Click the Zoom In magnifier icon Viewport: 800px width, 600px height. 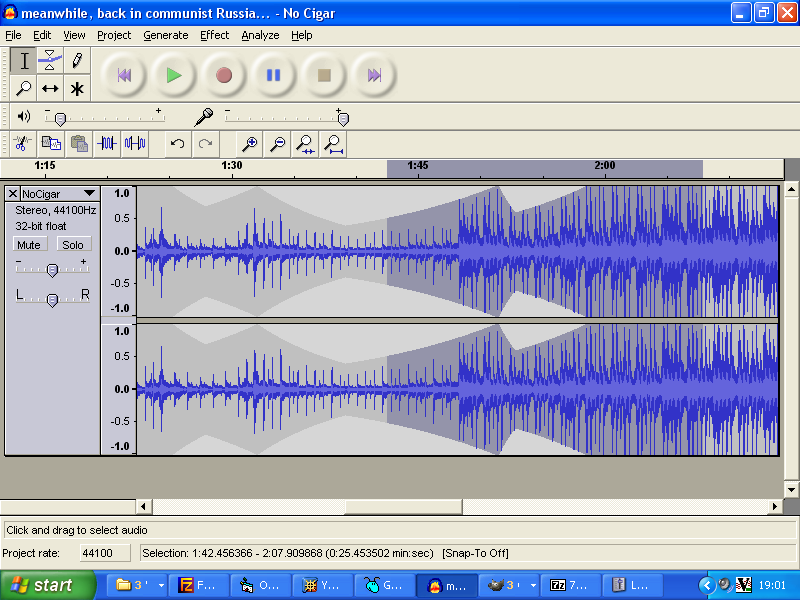pos(250,144)
